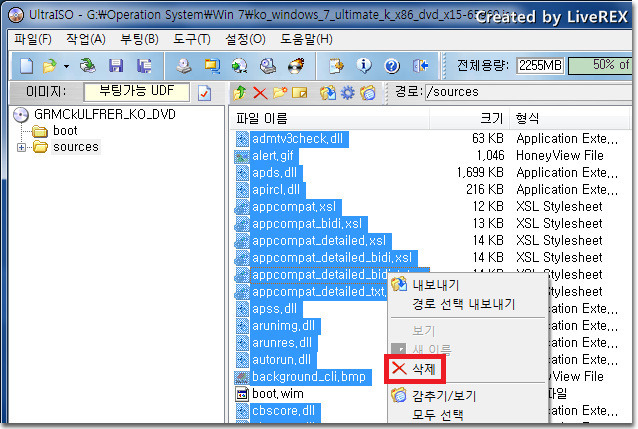Choose 내보내기 in the context menu
The image size is (638, 429).
click(x=468, y=285)
